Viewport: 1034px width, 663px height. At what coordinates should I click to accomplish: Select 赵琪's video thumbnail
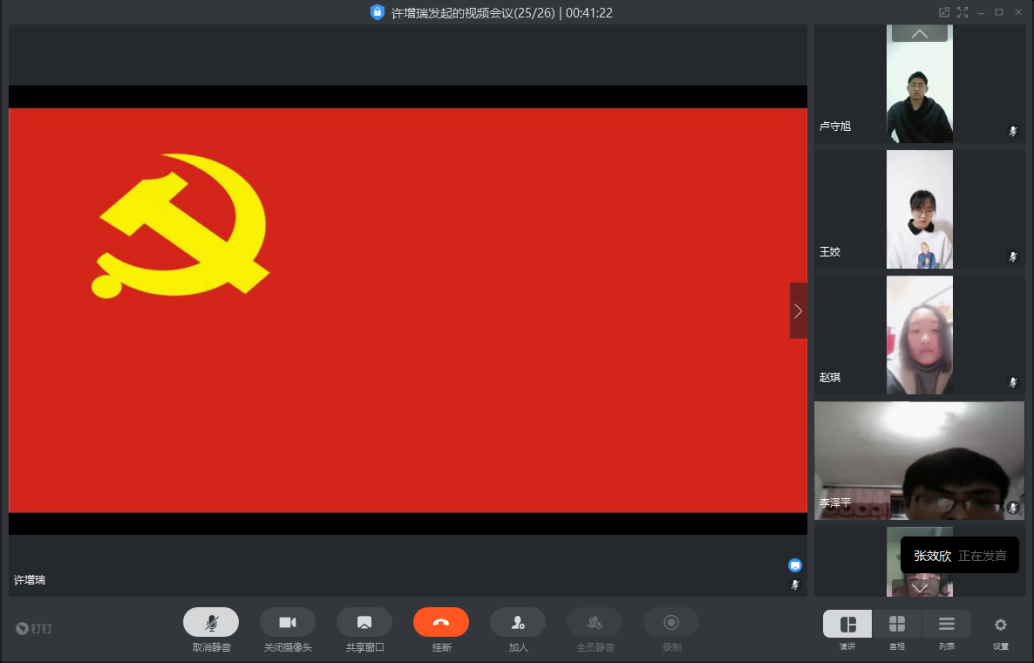(x=919, y=335)
